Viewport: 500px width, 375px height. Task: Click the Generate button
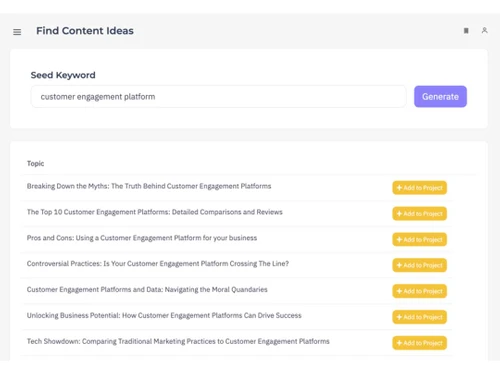440,97
